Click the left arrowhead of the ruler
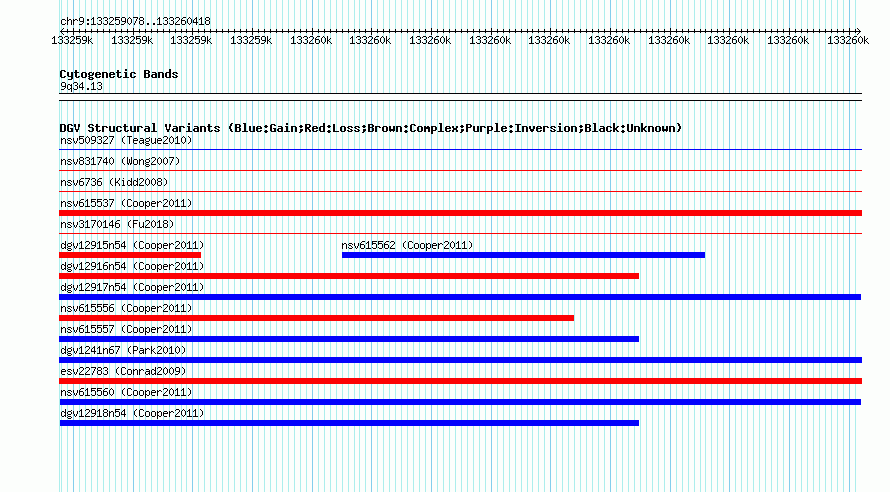The height and width of the screenshot is (492, 890). [62, 31]
